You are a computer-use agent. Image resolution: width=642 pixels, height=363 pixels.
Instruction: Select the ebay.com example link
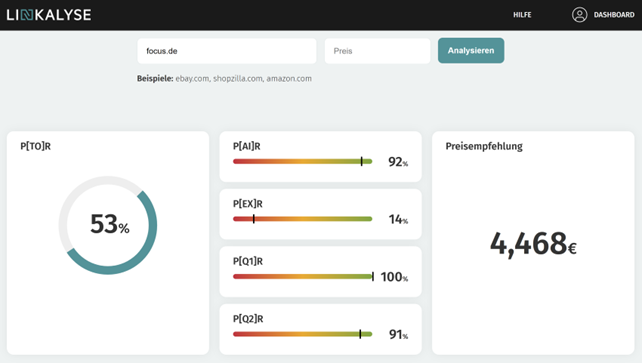coord(192,79)
